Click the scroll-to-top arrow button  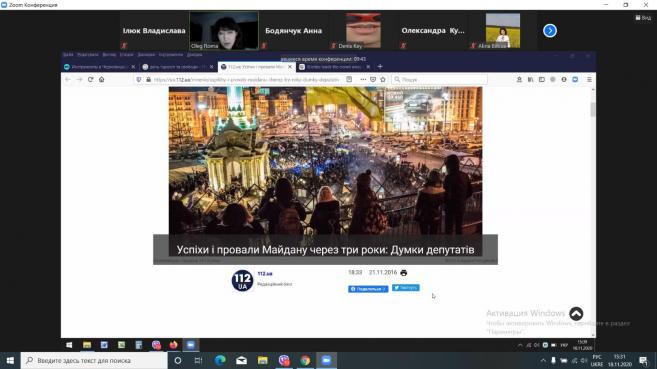tap(576, 314)
